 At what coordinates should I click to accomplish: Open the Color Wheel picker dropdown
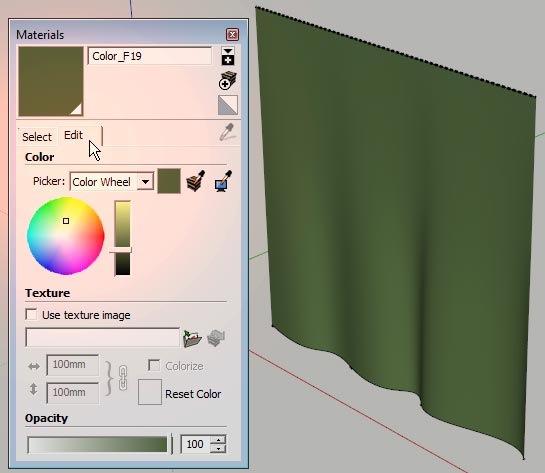(x=145, y=181)
